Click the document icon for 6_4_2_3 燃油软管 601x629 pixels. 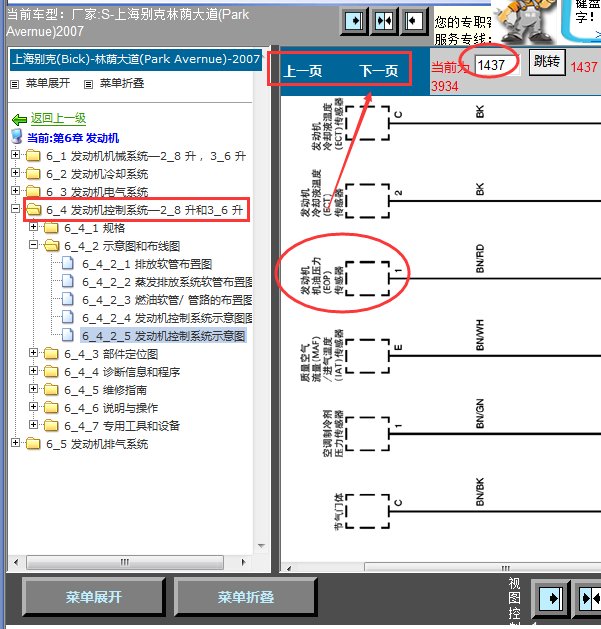[68, 299]
